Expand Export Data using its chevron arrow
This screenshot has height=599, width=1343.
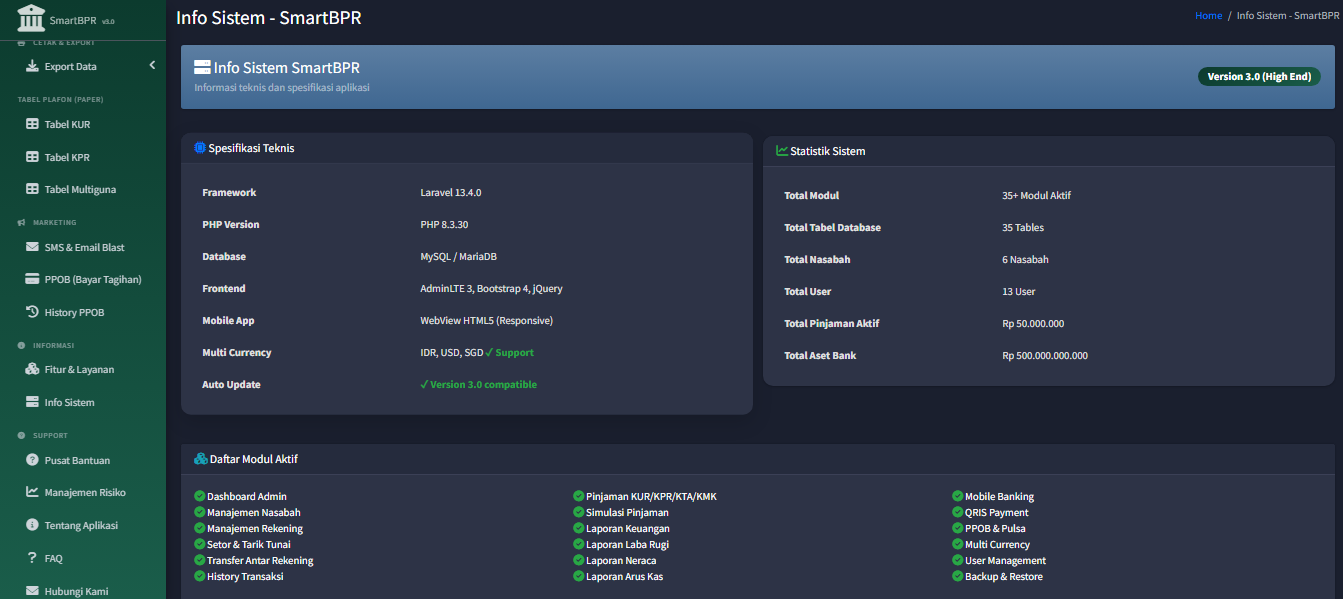click(x=152, y=66)
